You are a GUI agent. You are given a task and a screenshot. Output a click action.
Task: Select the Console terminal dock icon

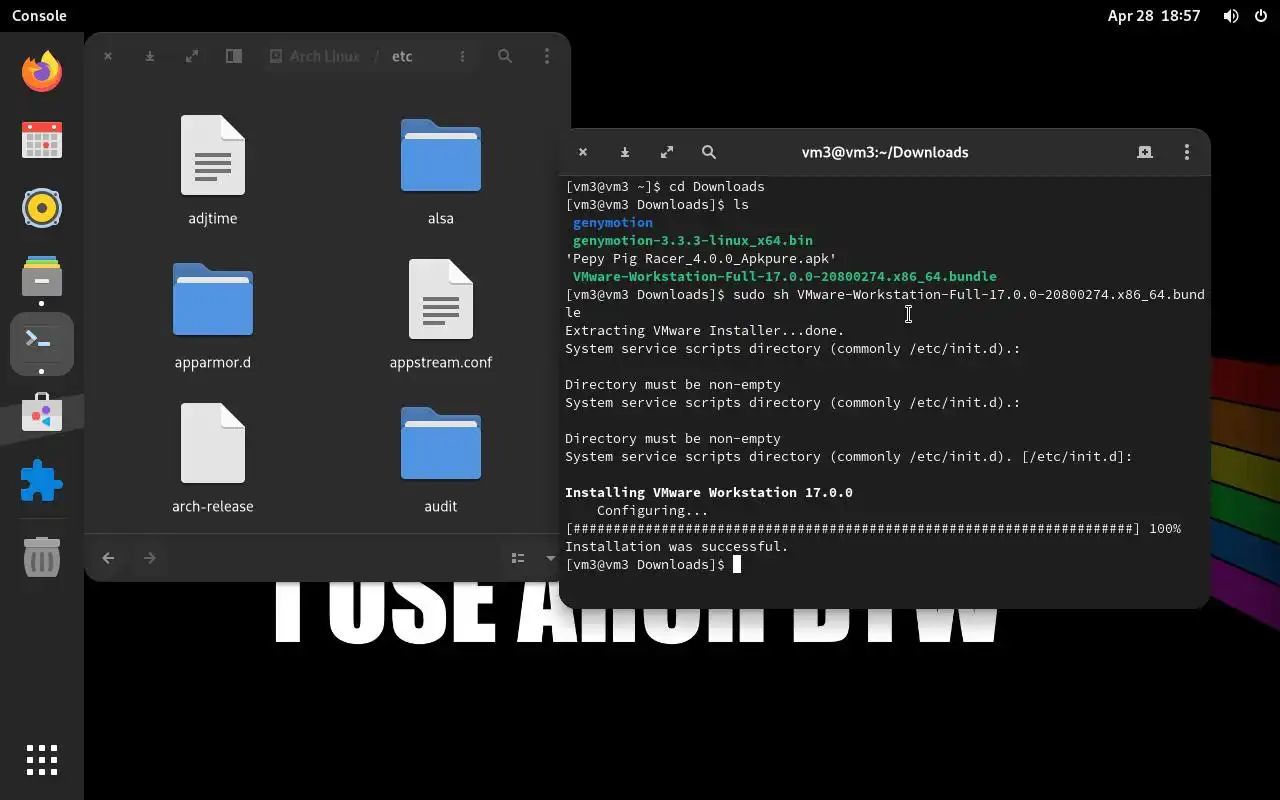tap(42, 343)
